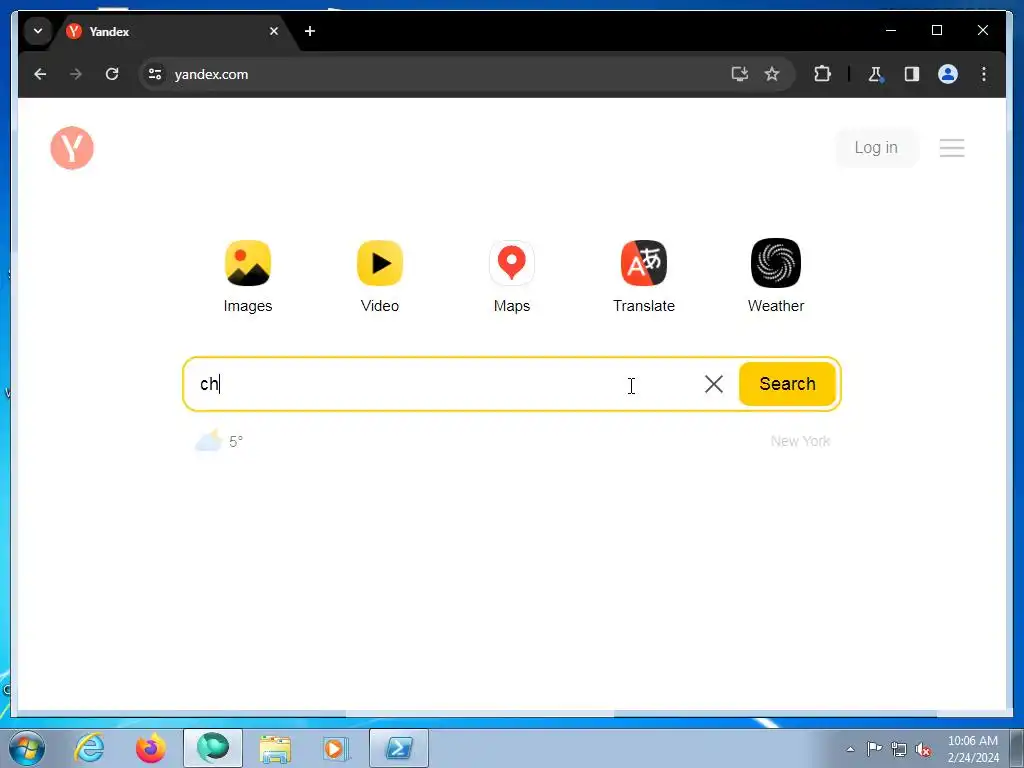The height and width of the screenshot is (768, 1024).
Task: Open Yandex Weather service
Action: tap(775, 277)
